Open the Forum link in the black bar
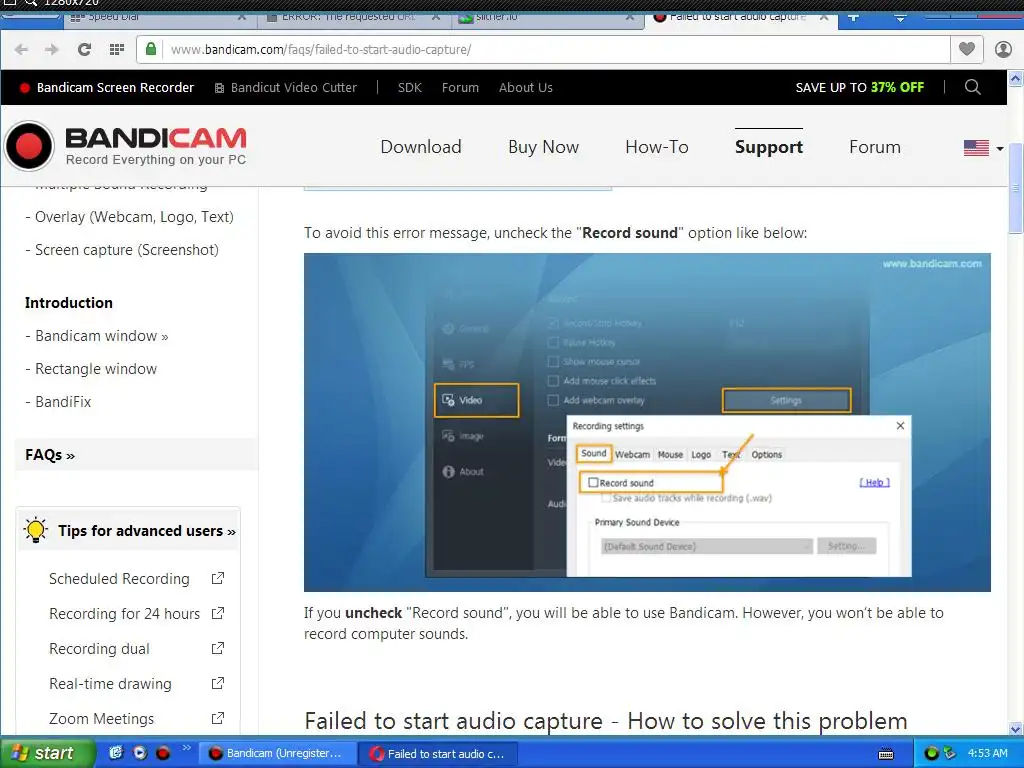Image resolution: width=1024 pixels, height=768 pixels. (x=460, y=88)
